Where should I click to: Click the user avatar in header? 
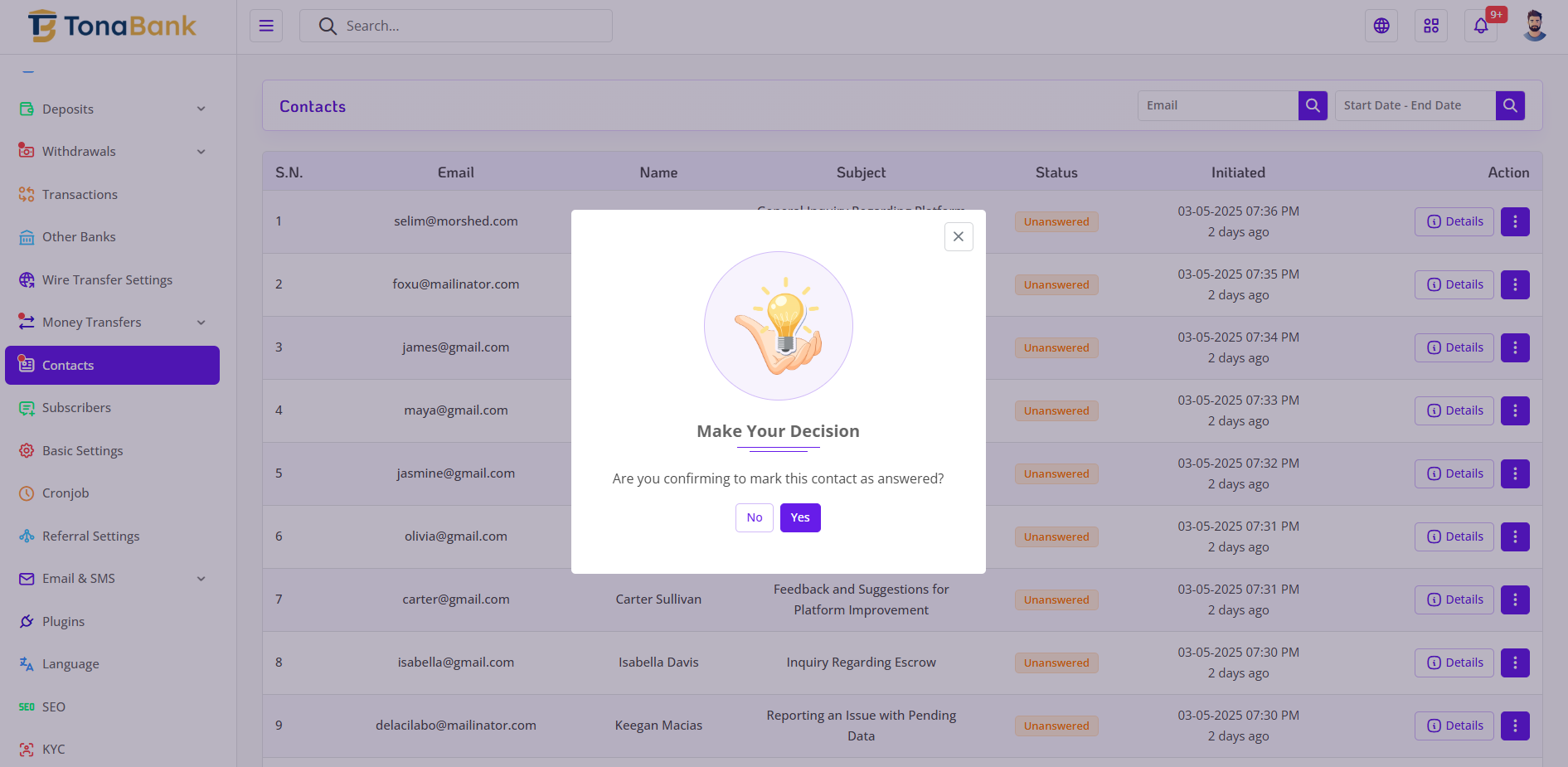[x=1534, y=26]
